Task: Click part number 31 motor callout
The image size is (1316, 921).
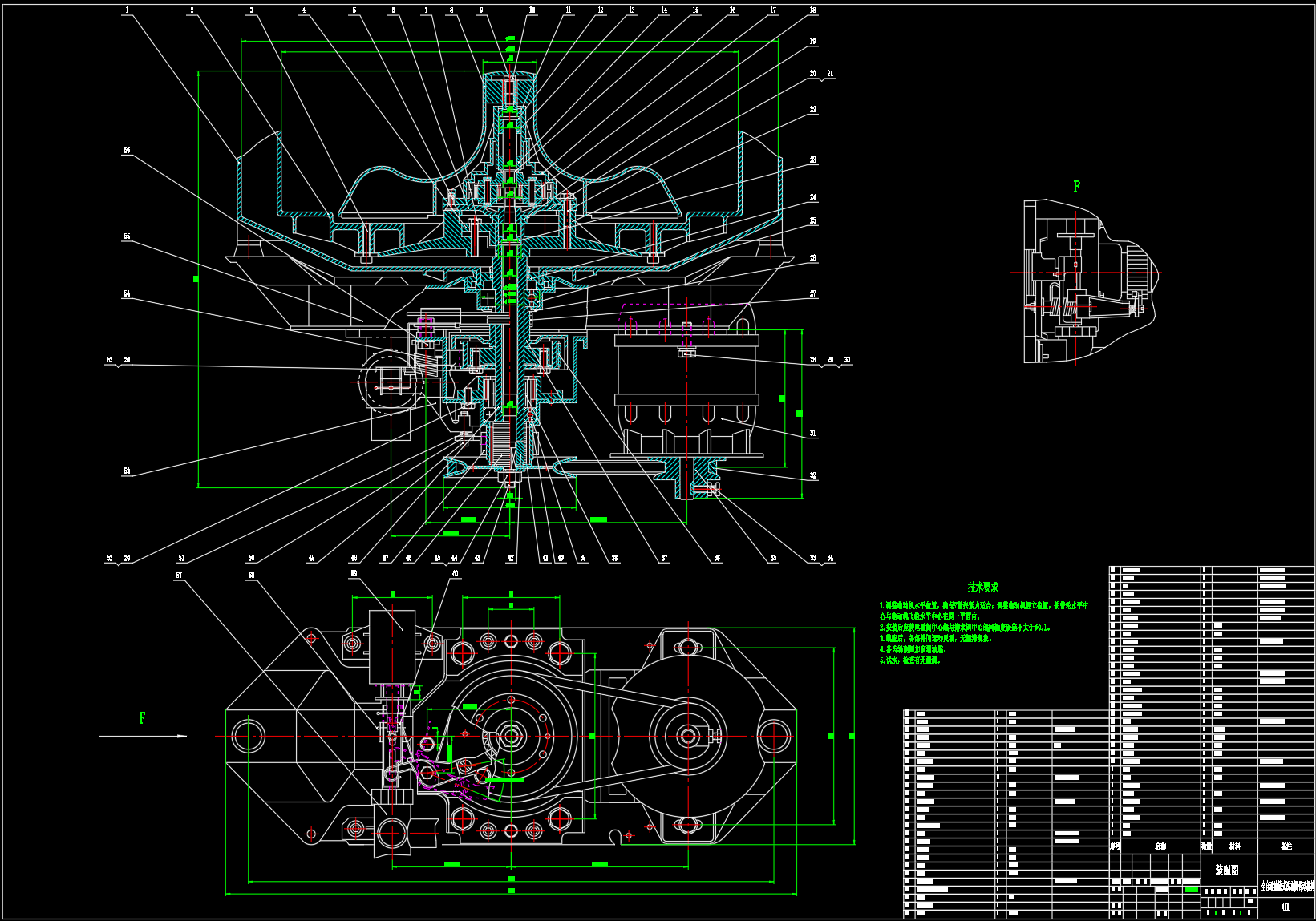Action: pos(812,433)
